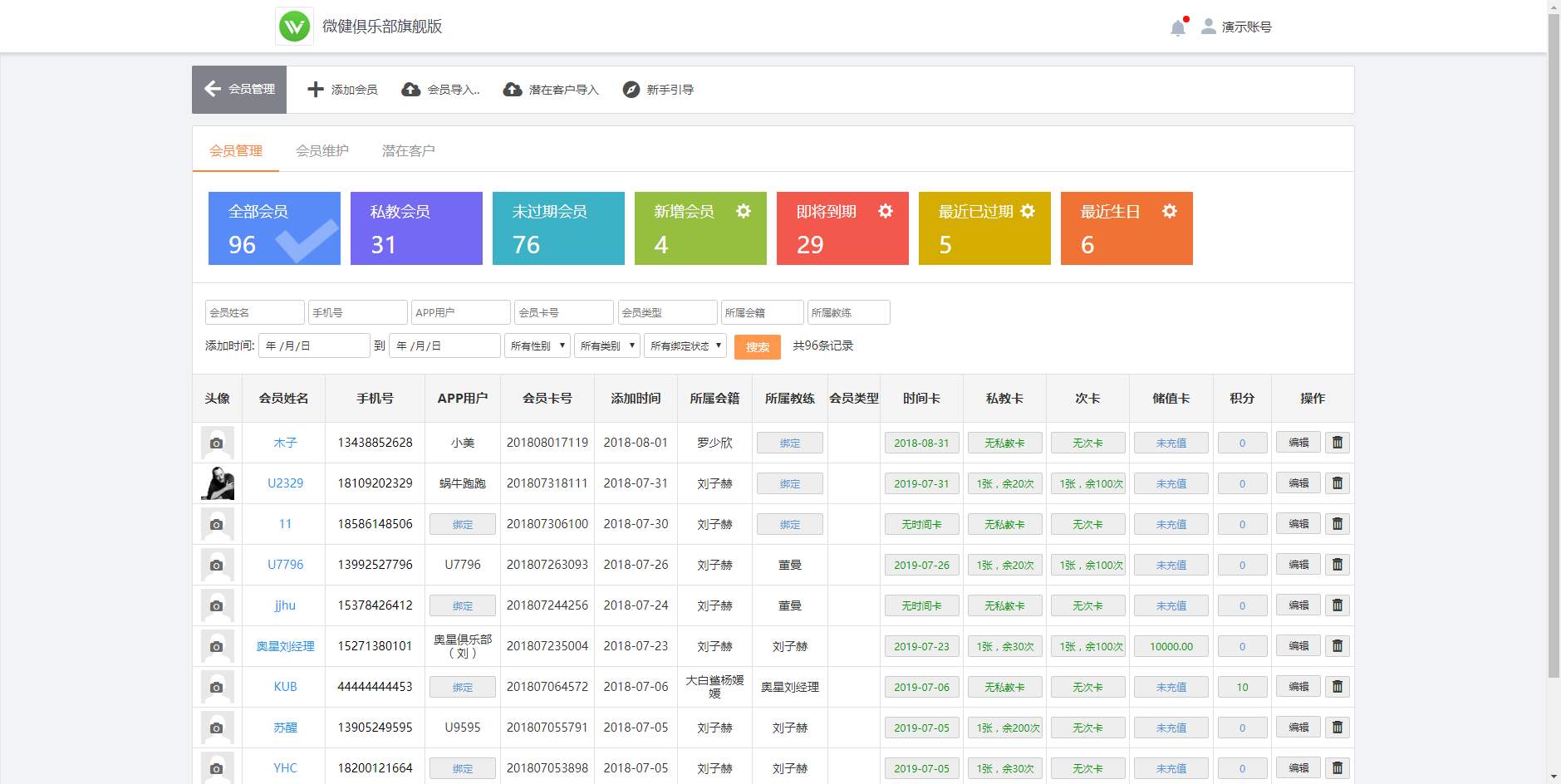Click 绑定 APP用户 button for member 11
The image size is (1561, 784).
pos(463,524)
